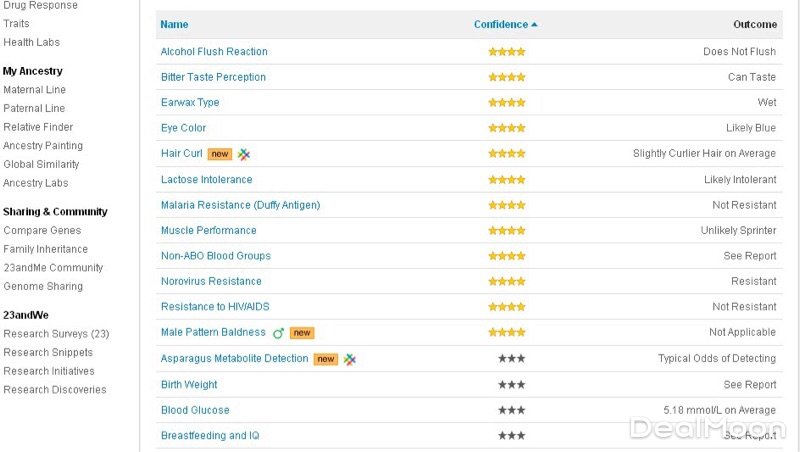Click the male symbol next to Male Pattern Baldness
Image resolution: width=800 pixels, height=452 pixels.
point(279,333)
